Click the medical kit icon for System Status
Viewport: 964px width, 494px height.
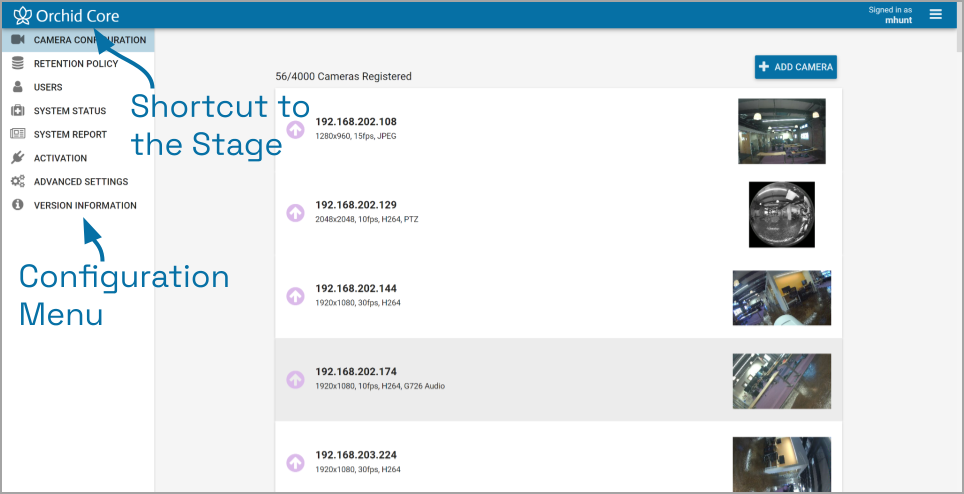(18, 111)
